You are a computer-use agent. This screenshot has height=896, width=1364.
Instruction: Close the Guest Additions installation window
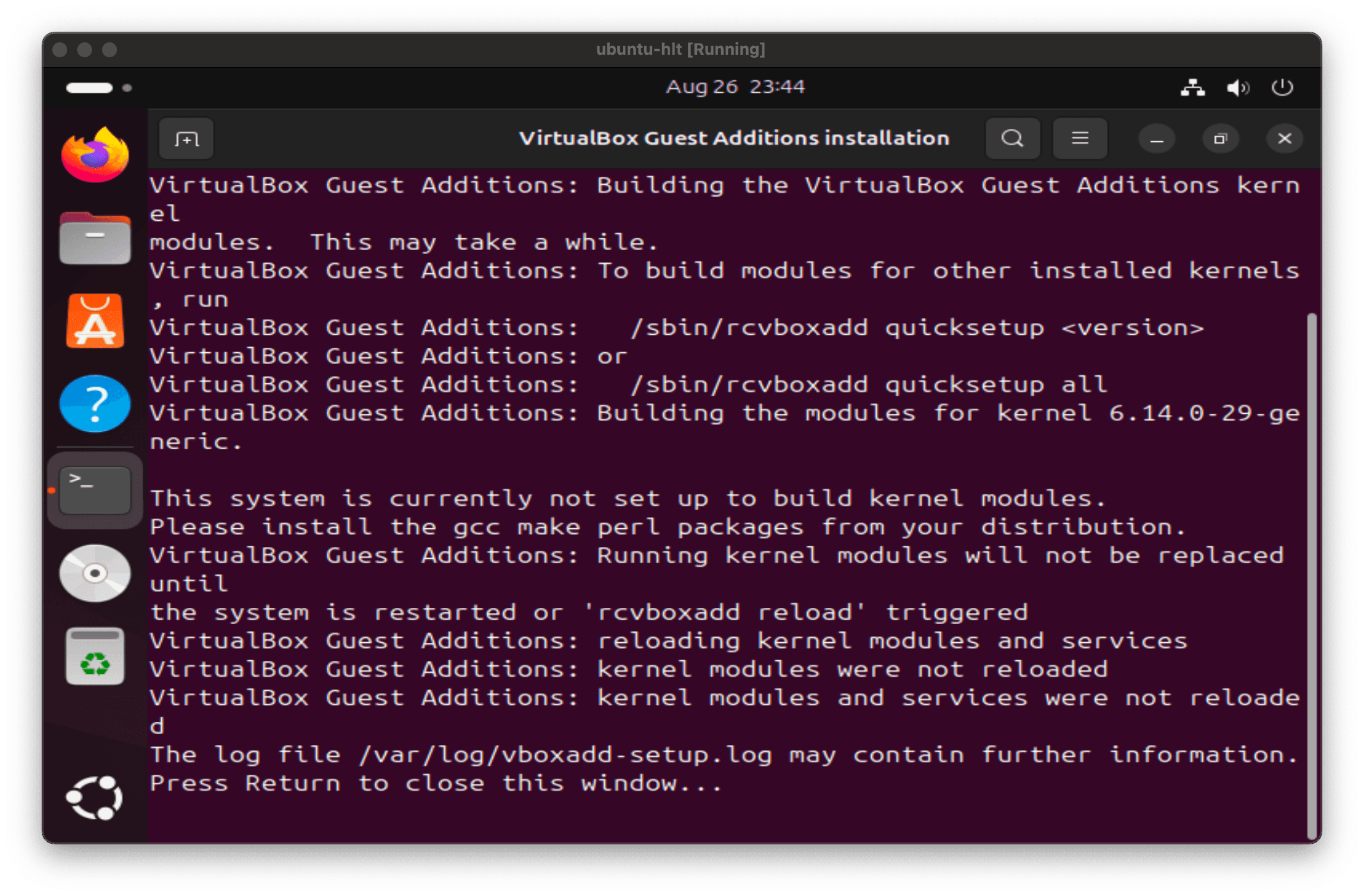tap(1284, 139)
